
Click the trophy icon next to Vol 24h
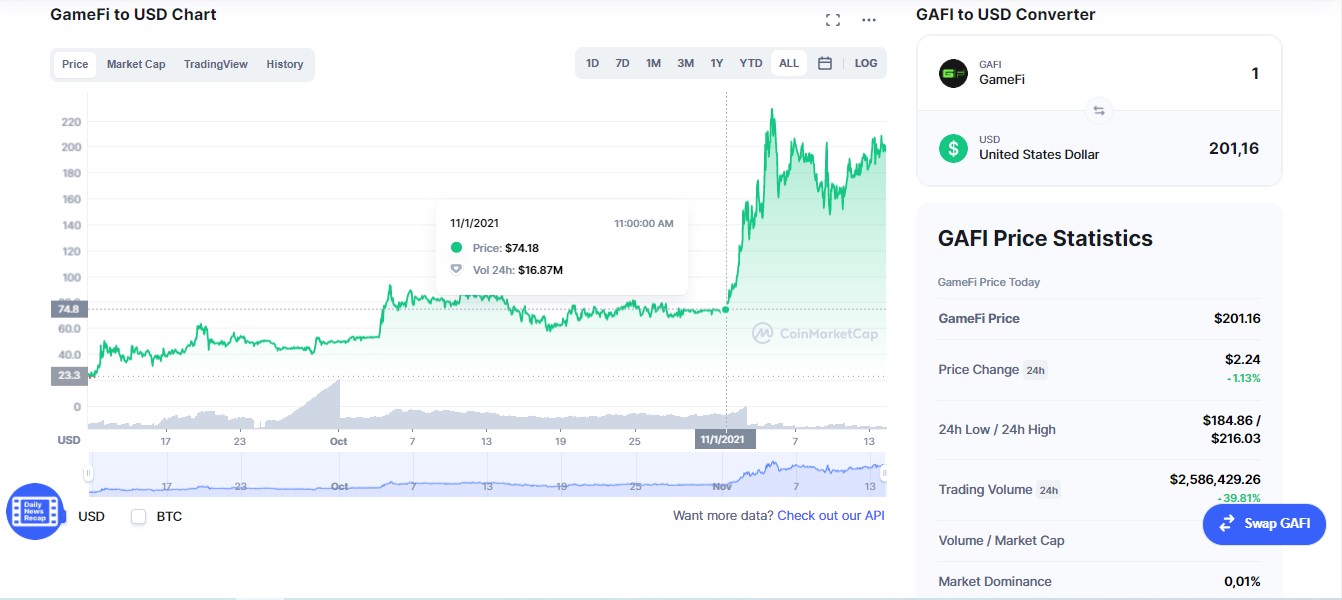coord(457,269)
